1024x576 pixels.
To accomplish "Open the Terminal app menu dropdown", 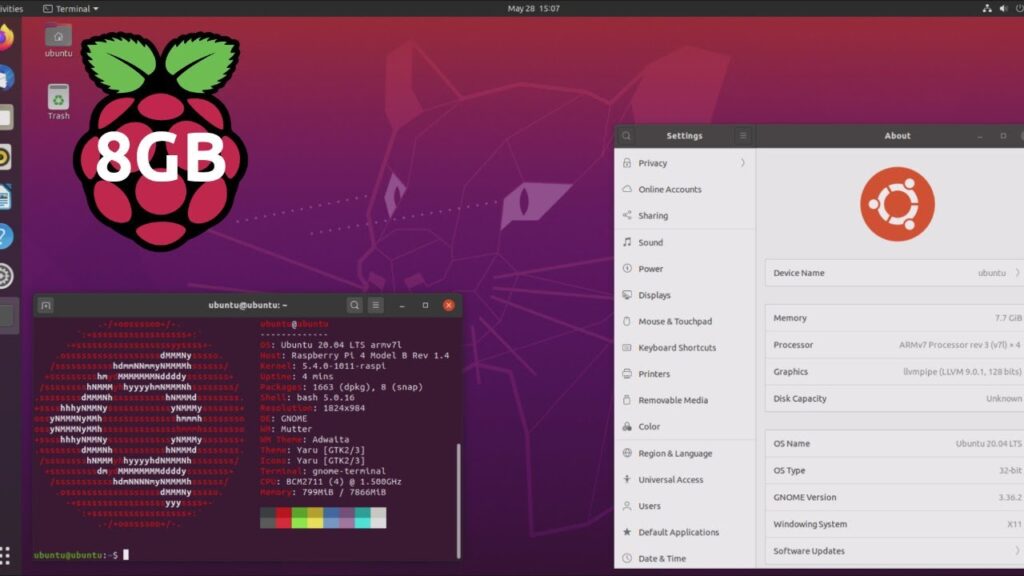I will [x=71, y=9].
